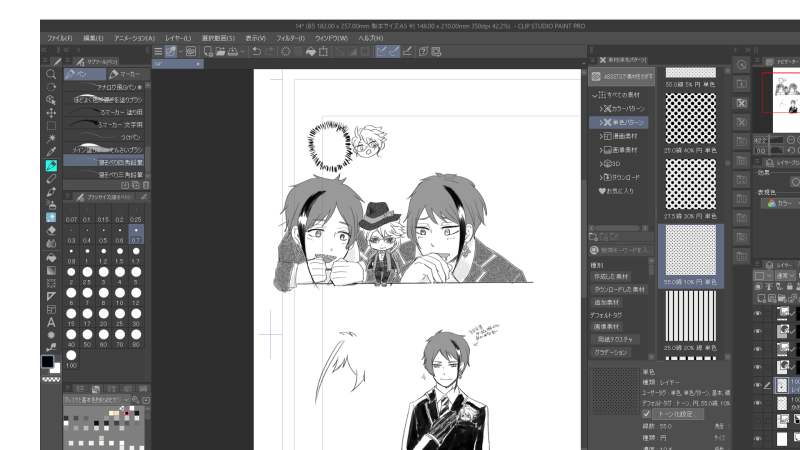
Task: Click the New document icon
Action: [208, 51]
